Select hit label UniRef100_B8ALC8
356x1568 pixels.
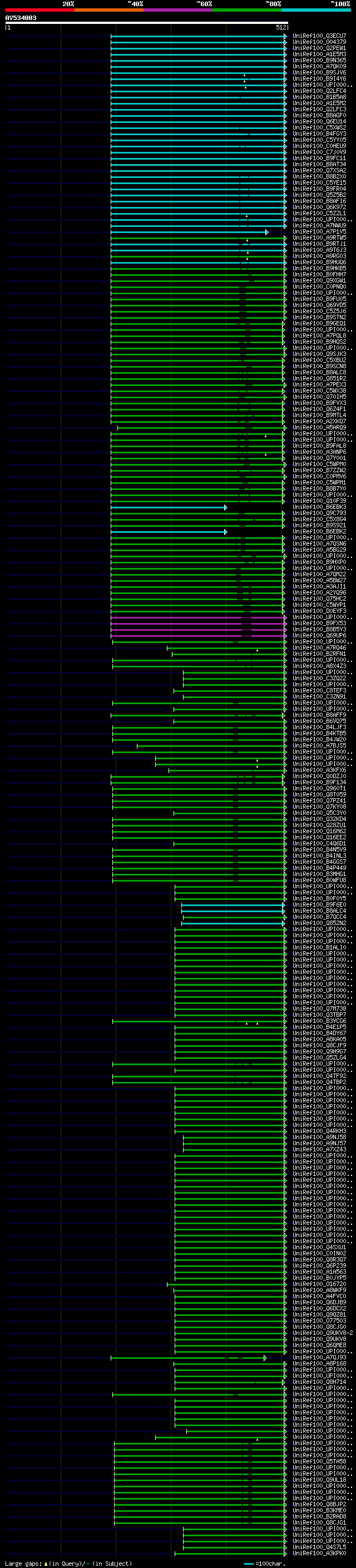(319, 373)
